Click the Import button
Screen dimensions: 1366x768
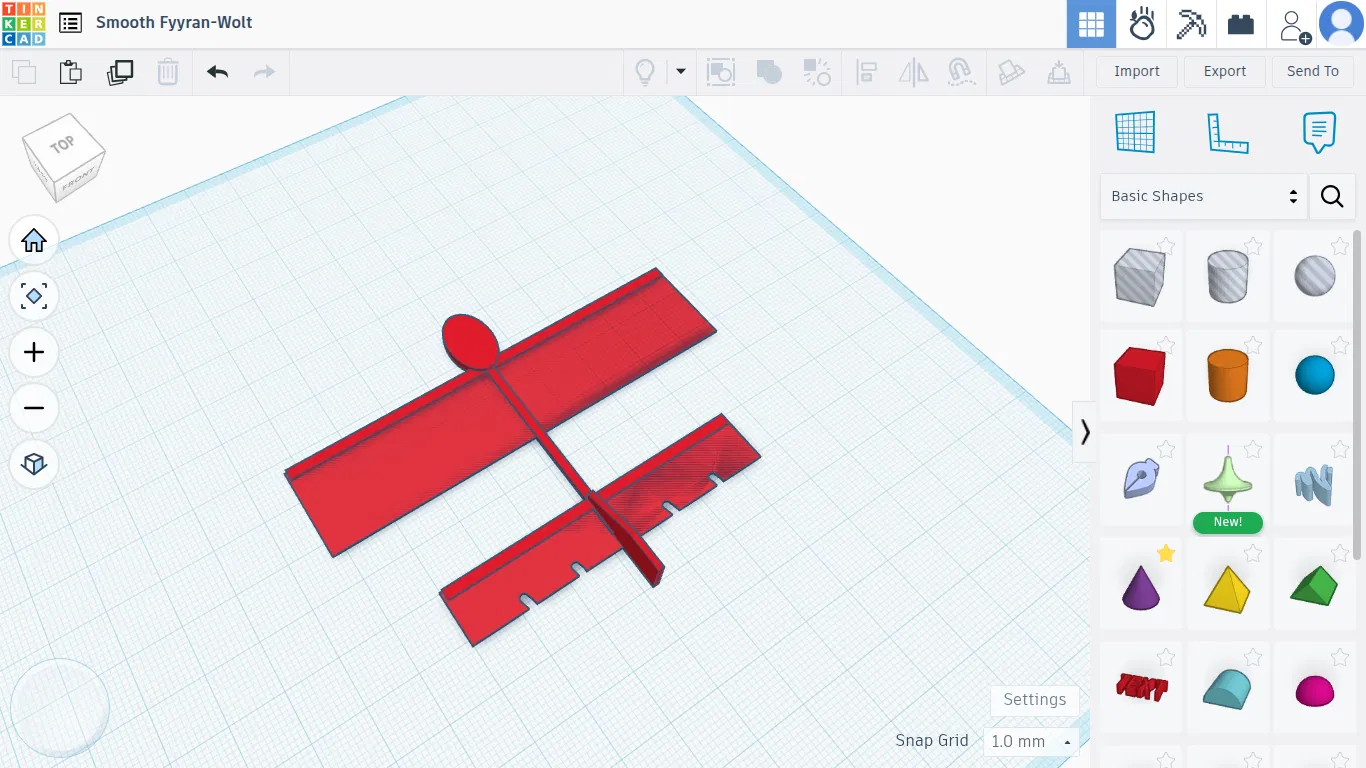[x=1137, y=72]
